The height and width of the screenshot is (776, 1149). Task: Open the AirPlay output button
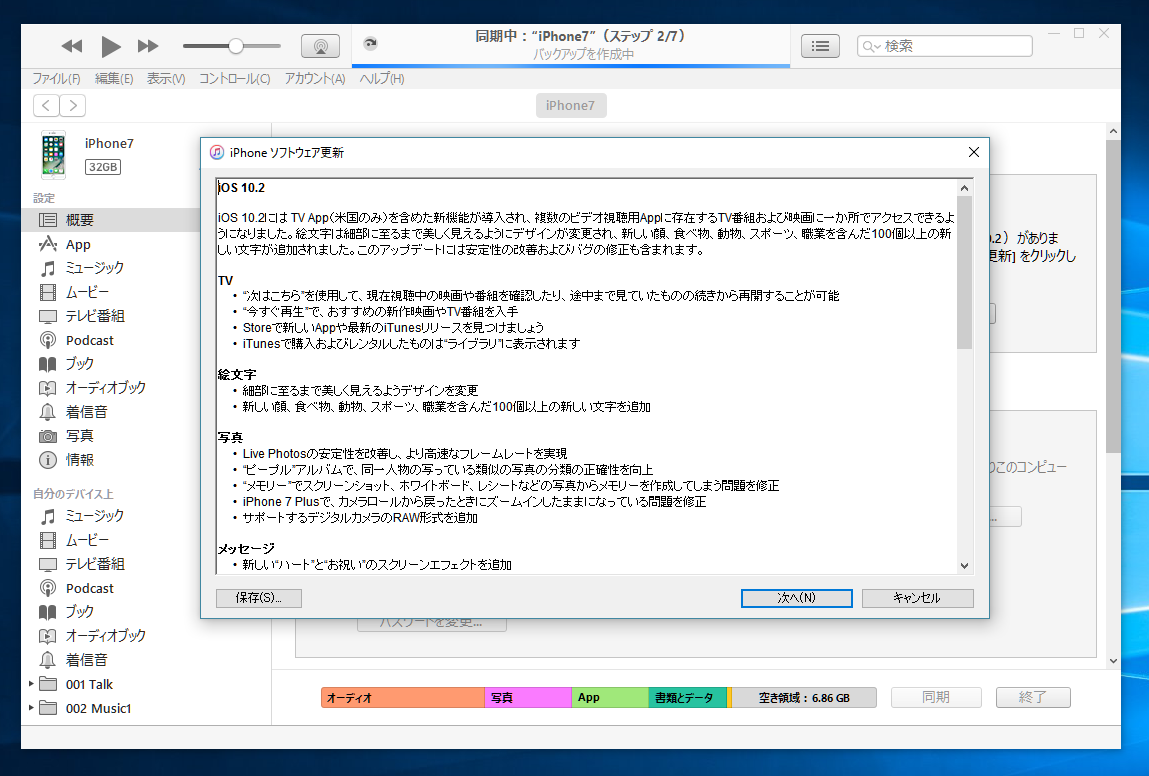coord(320,46)
